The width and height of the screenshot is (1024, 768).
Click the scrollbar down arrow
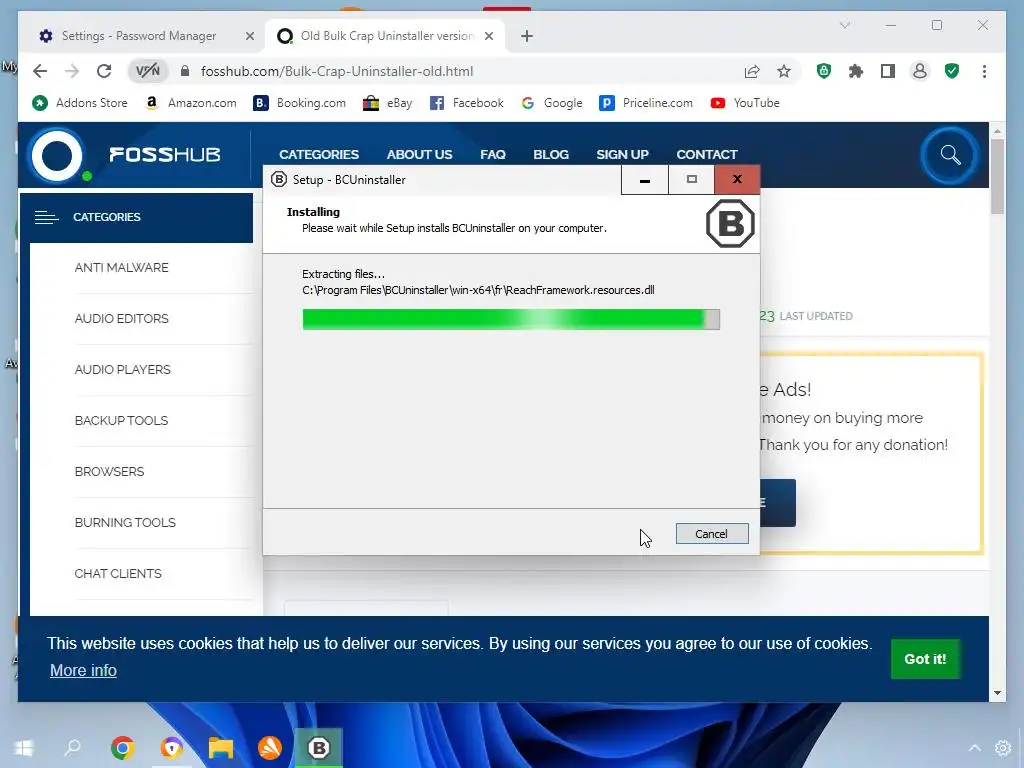pyautogui.click(x=997, y=693)
